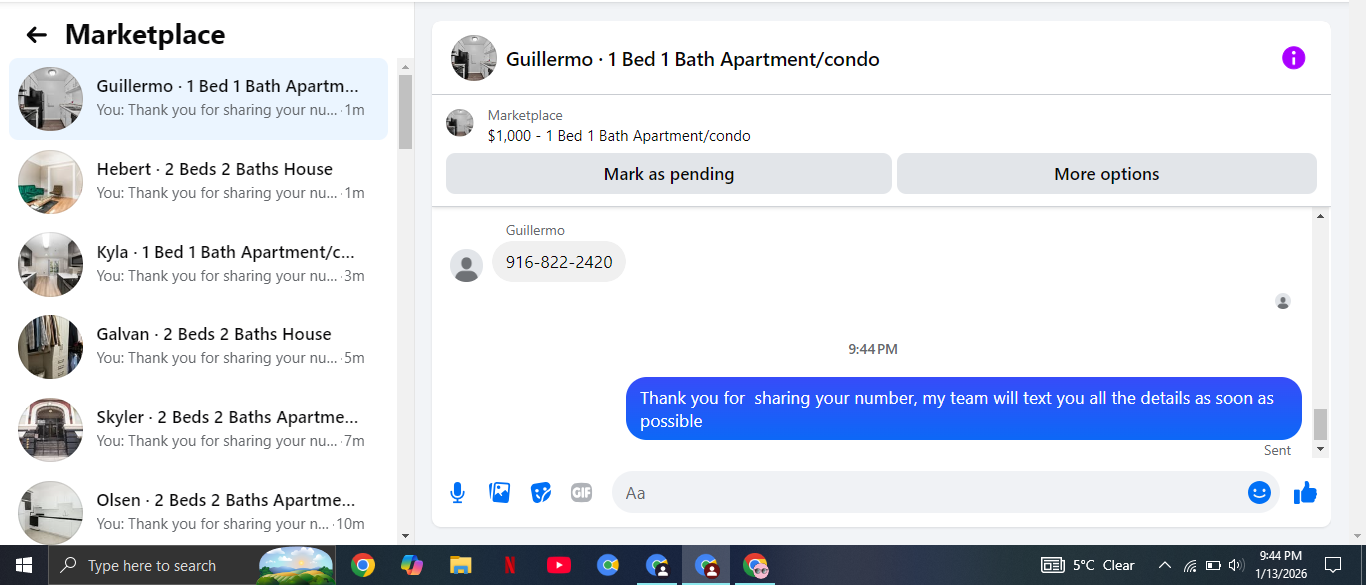Click the microphone voice clip icon
The image size is (1366, 585).
point(457,492)
